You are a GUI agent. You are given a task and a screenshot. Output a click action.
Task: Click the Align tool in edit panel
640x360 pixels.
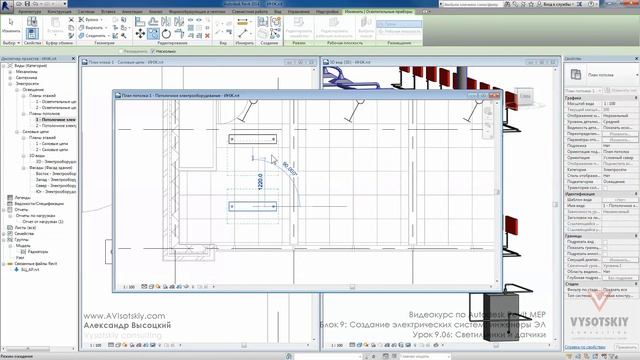pyautogui.click(x=140, y=21)
